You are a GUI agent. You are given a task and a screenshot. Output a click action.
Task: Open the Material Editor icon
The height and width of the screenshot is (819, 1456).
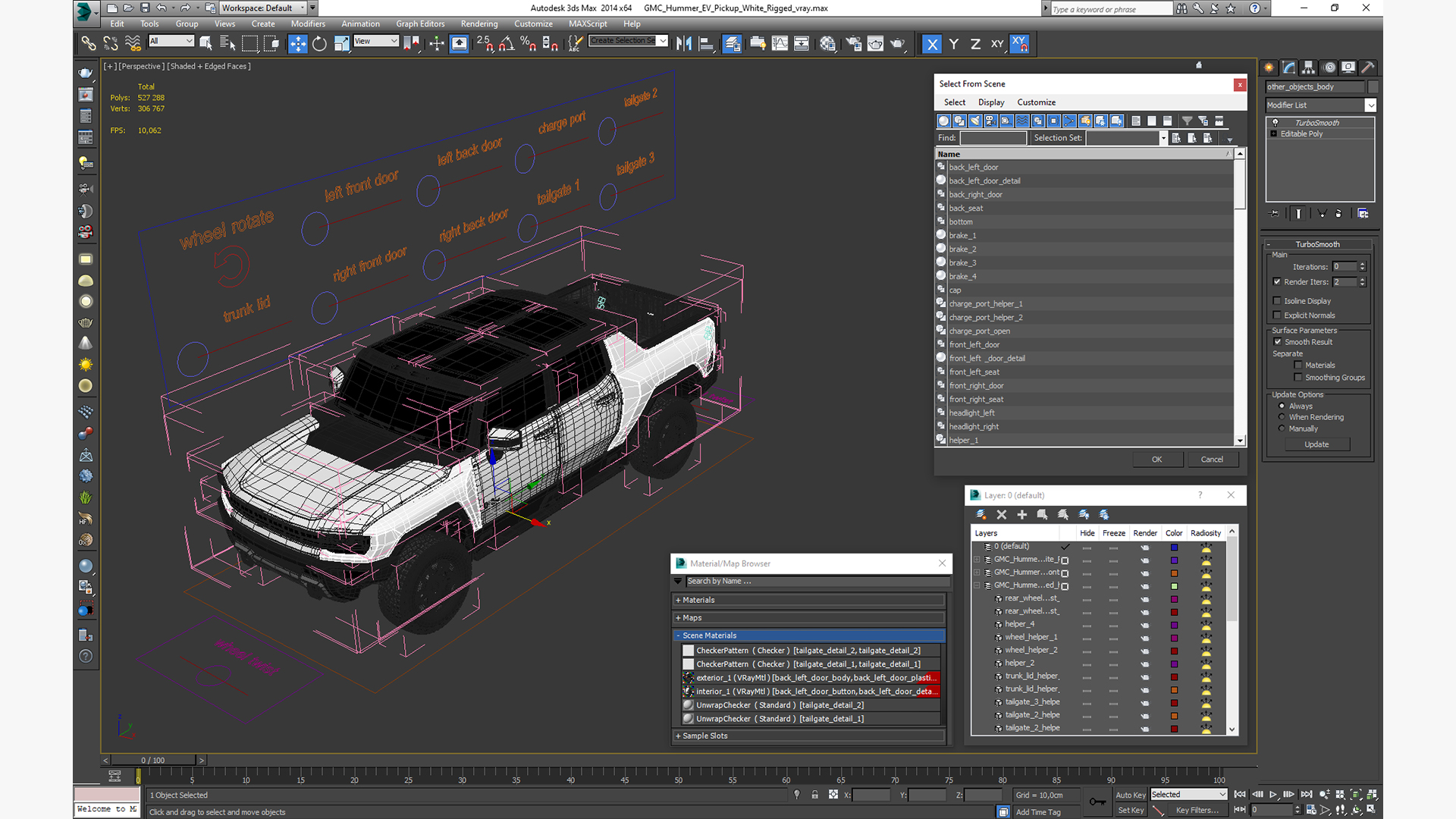coord(827,44)
